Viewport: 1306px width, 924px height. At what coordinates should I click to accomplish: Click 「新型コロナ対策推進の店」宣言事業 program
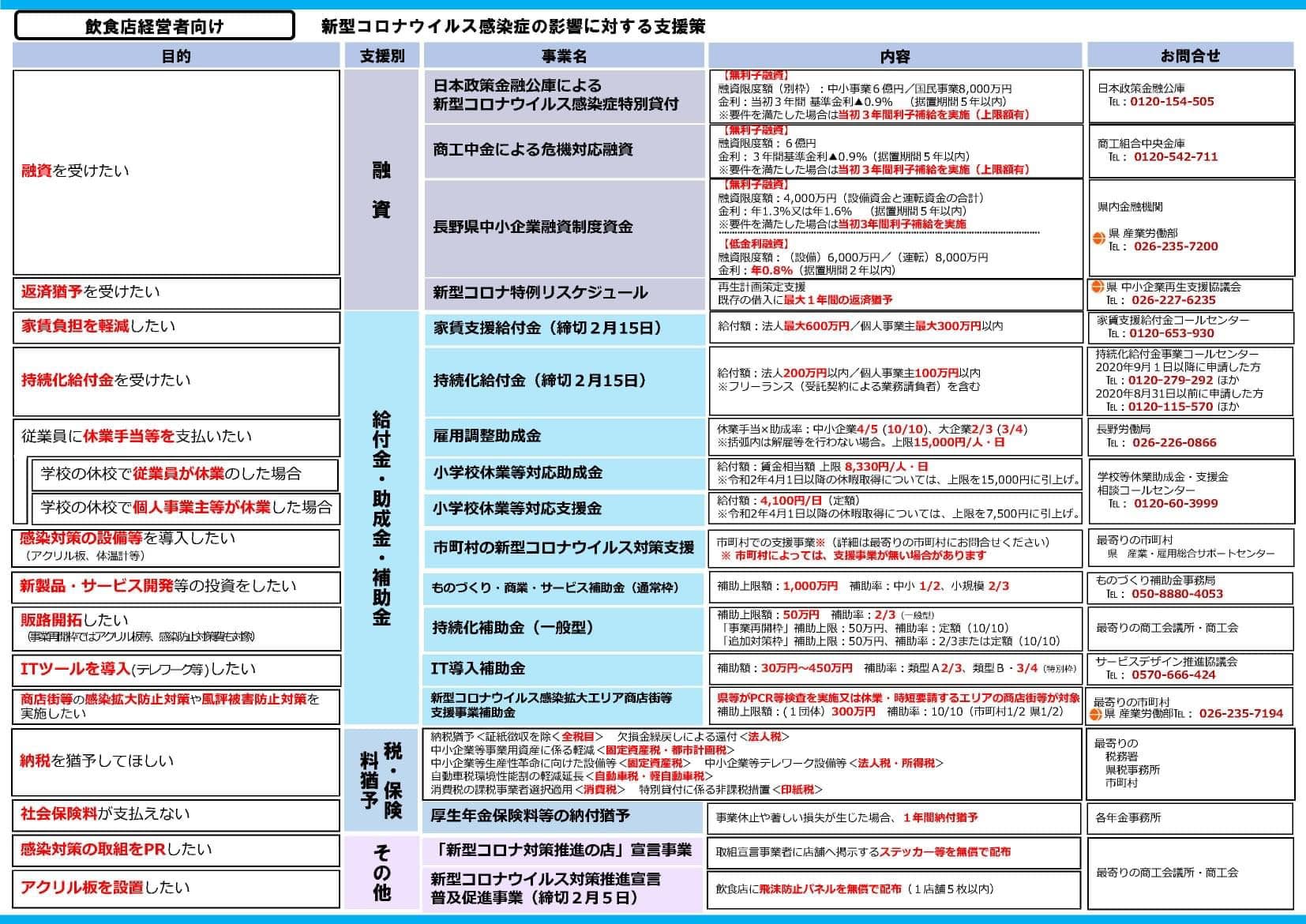click(564, 851)
